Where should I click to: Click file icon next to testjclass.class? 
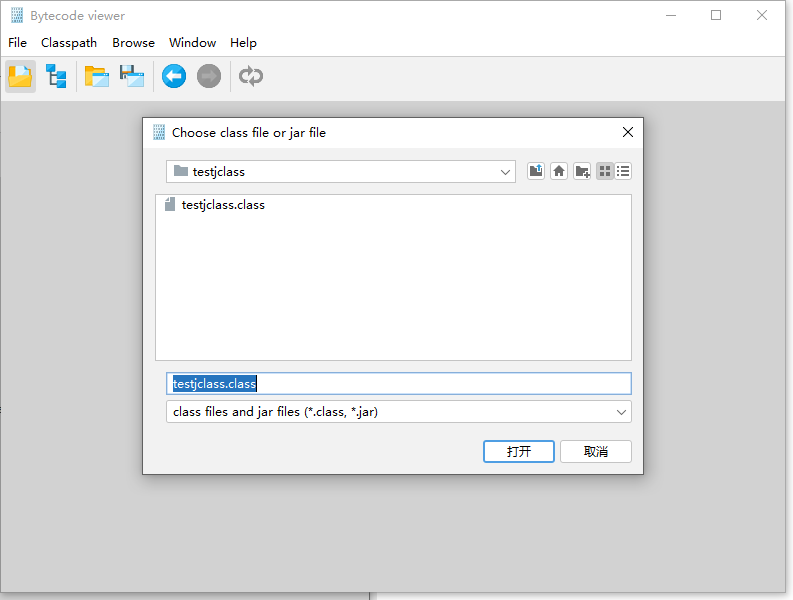[x=170, y=204]
